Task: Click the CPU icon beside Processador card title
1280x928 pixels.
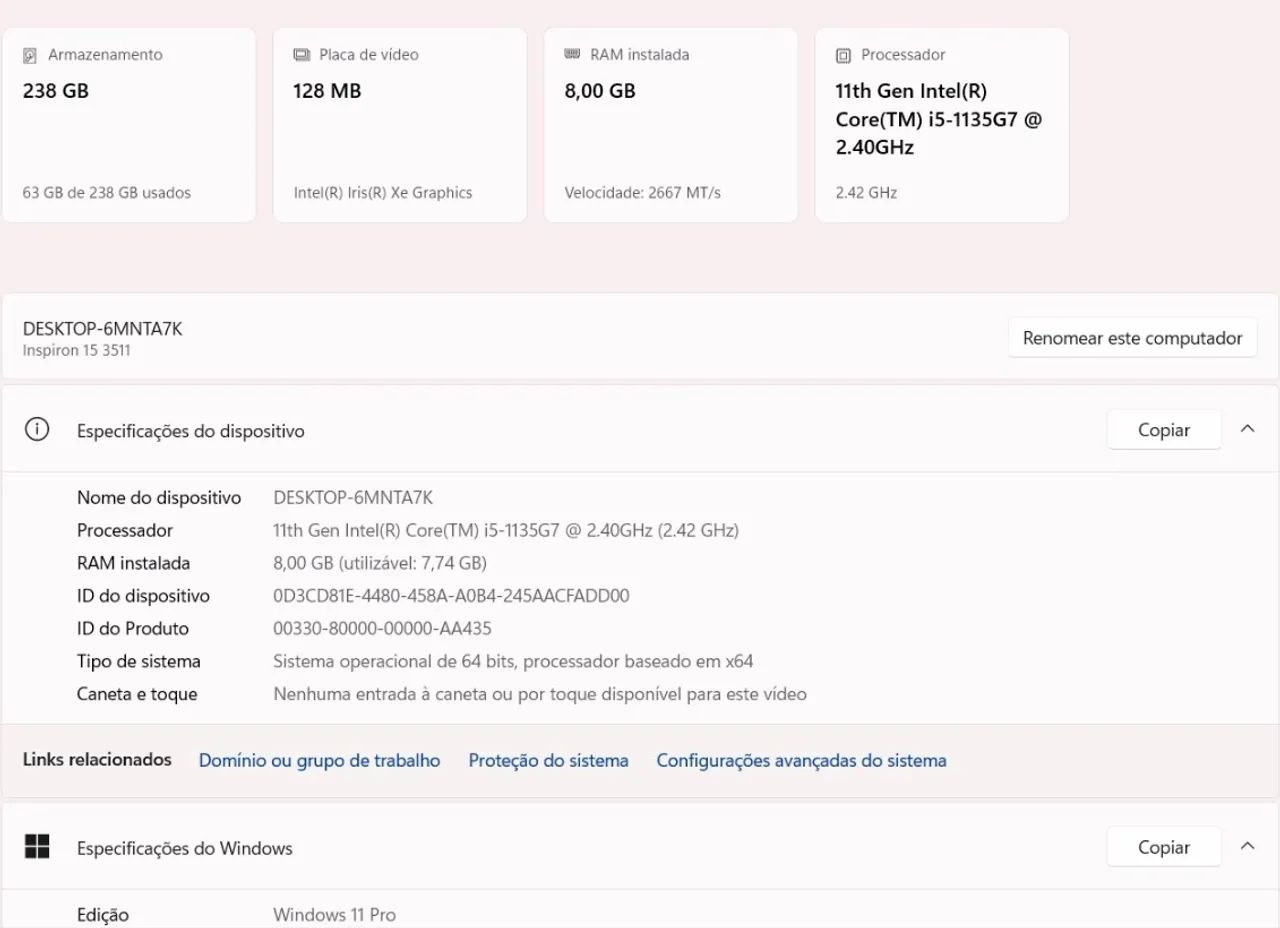Action: click(x=843, y=55)
